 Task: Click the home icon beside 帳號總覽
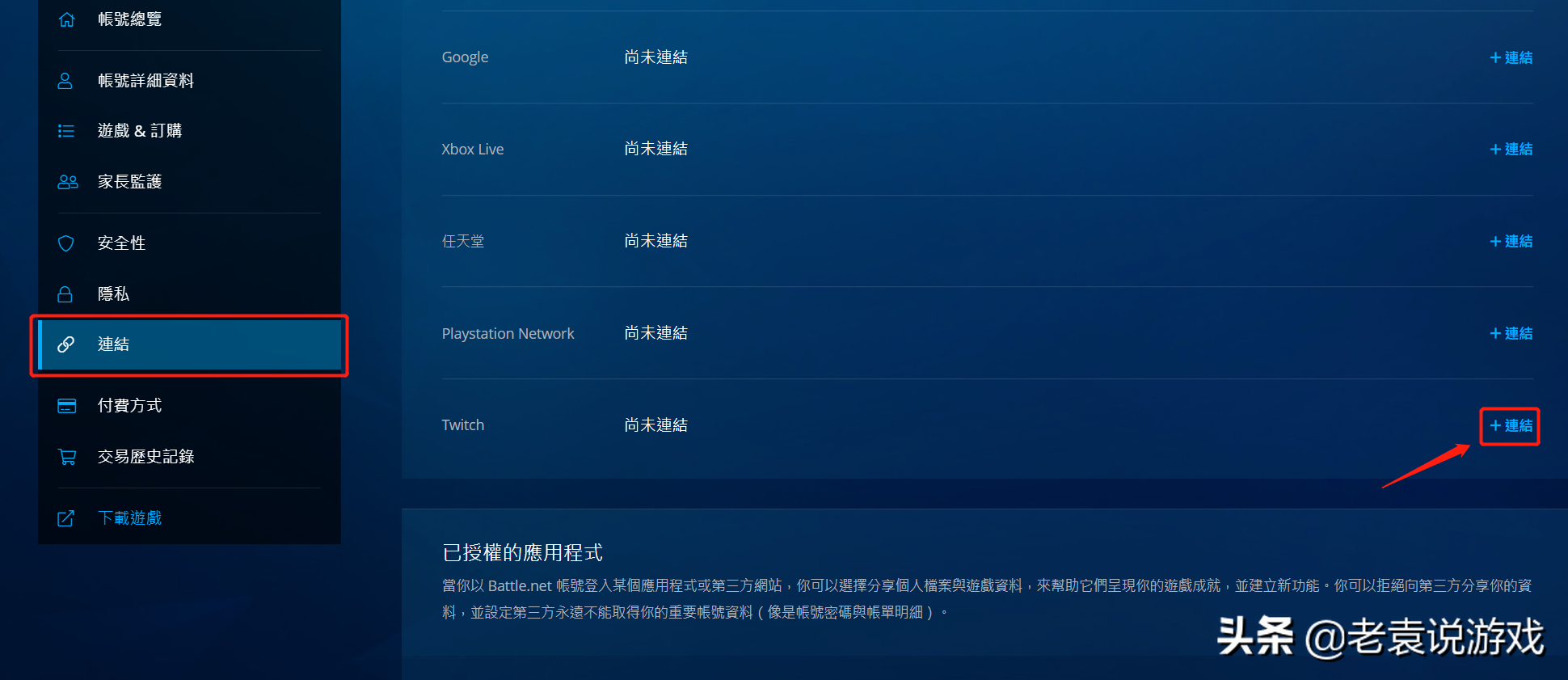(x=67, y=19)
